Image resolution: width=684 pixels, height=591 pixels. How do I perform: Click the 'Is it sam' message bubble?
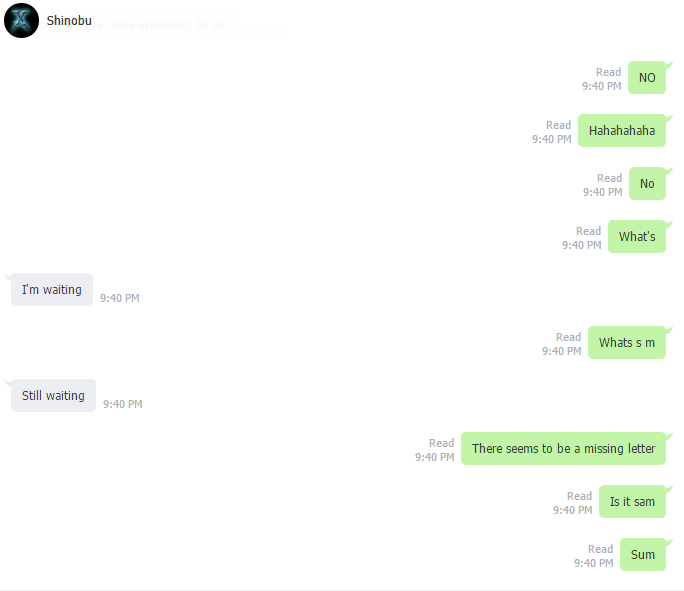pyautogui.click(x=633, y=502)
